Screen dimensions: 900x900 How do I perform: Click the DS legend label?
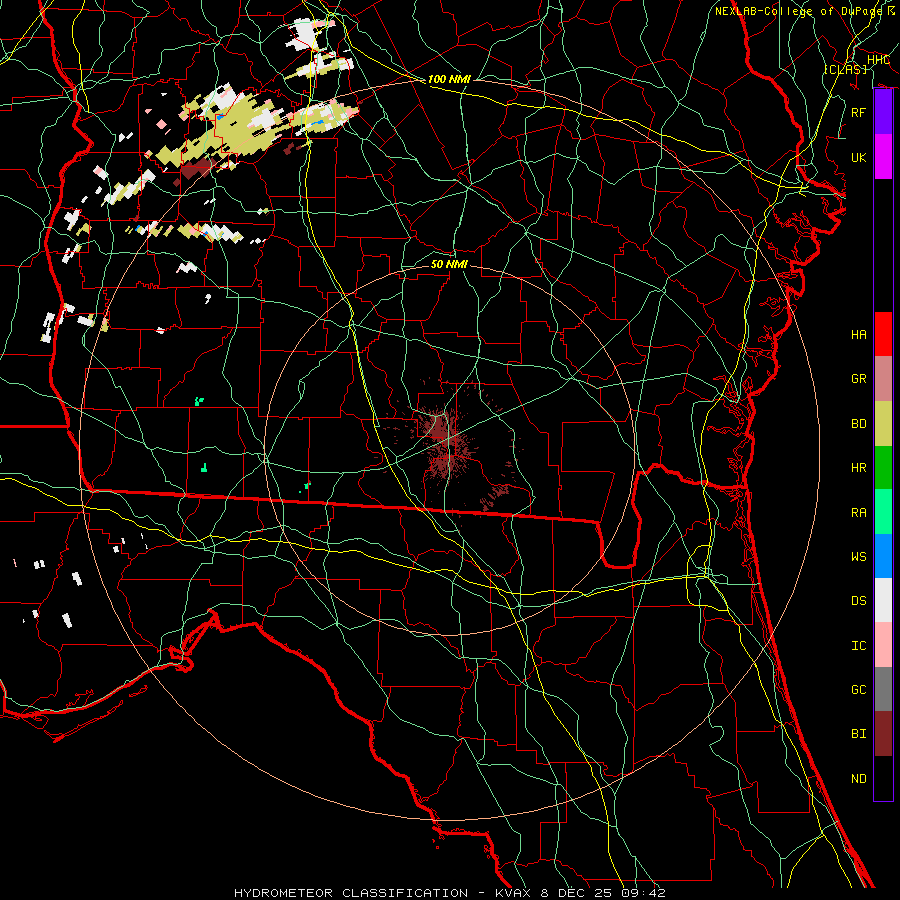(x=858, y=601)
